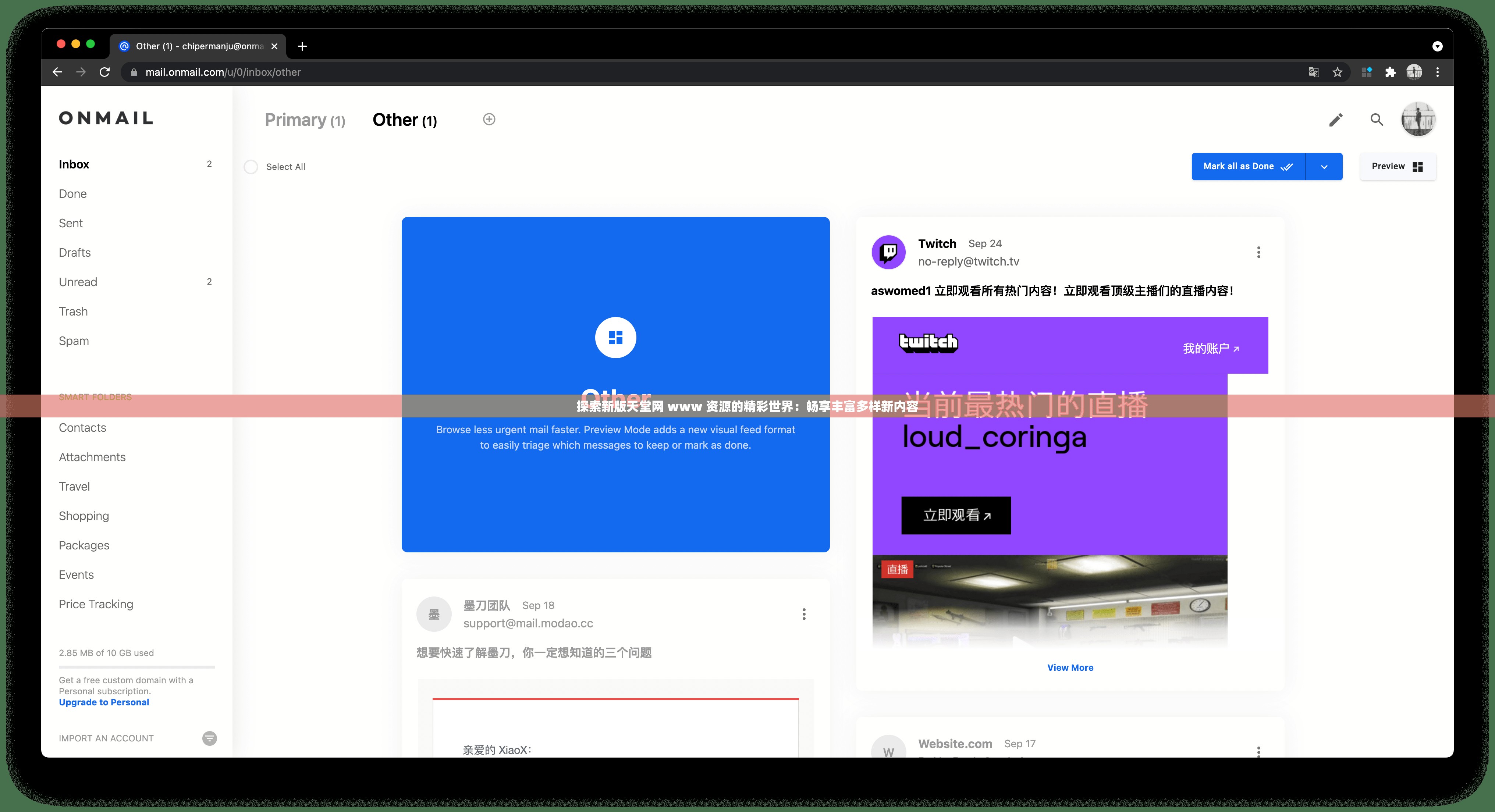Image resolution: width=1495 pixels, height=812 pixels.
Task: Open Twitch email options menu
Action: [1258, 252]
